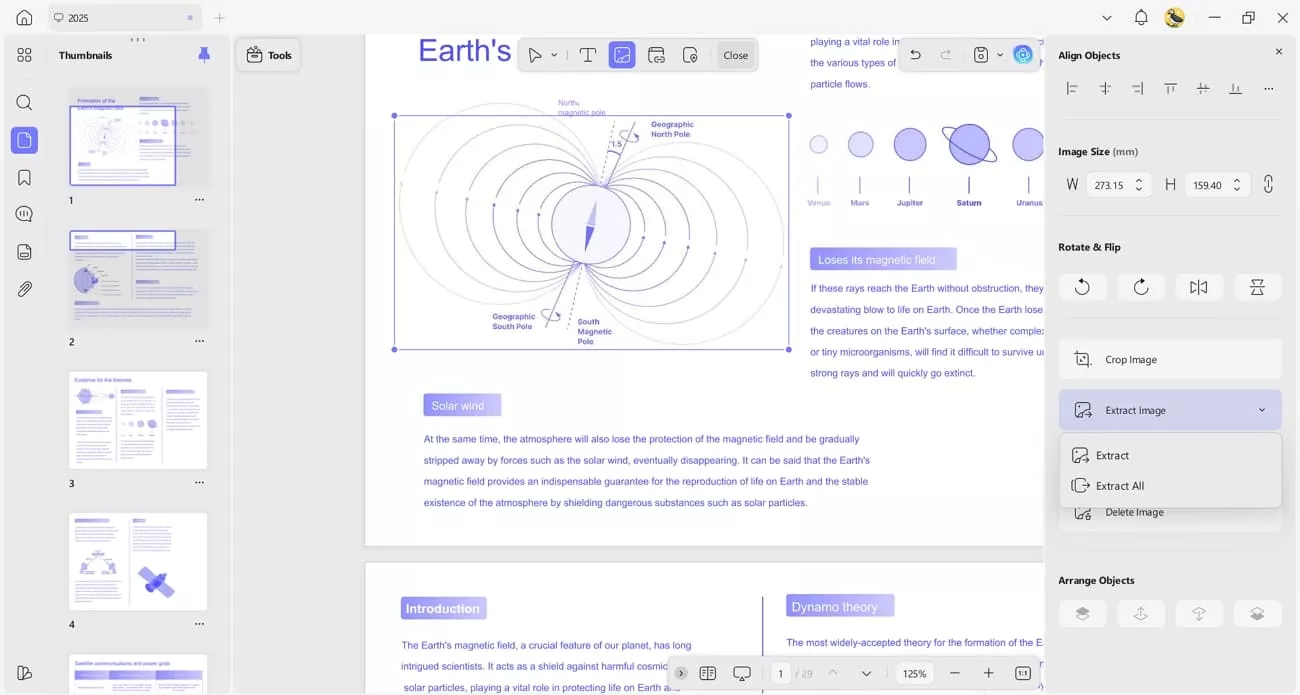1300x695 pixels.
Task: Click the page number field
Action: (x=780, y=674)
